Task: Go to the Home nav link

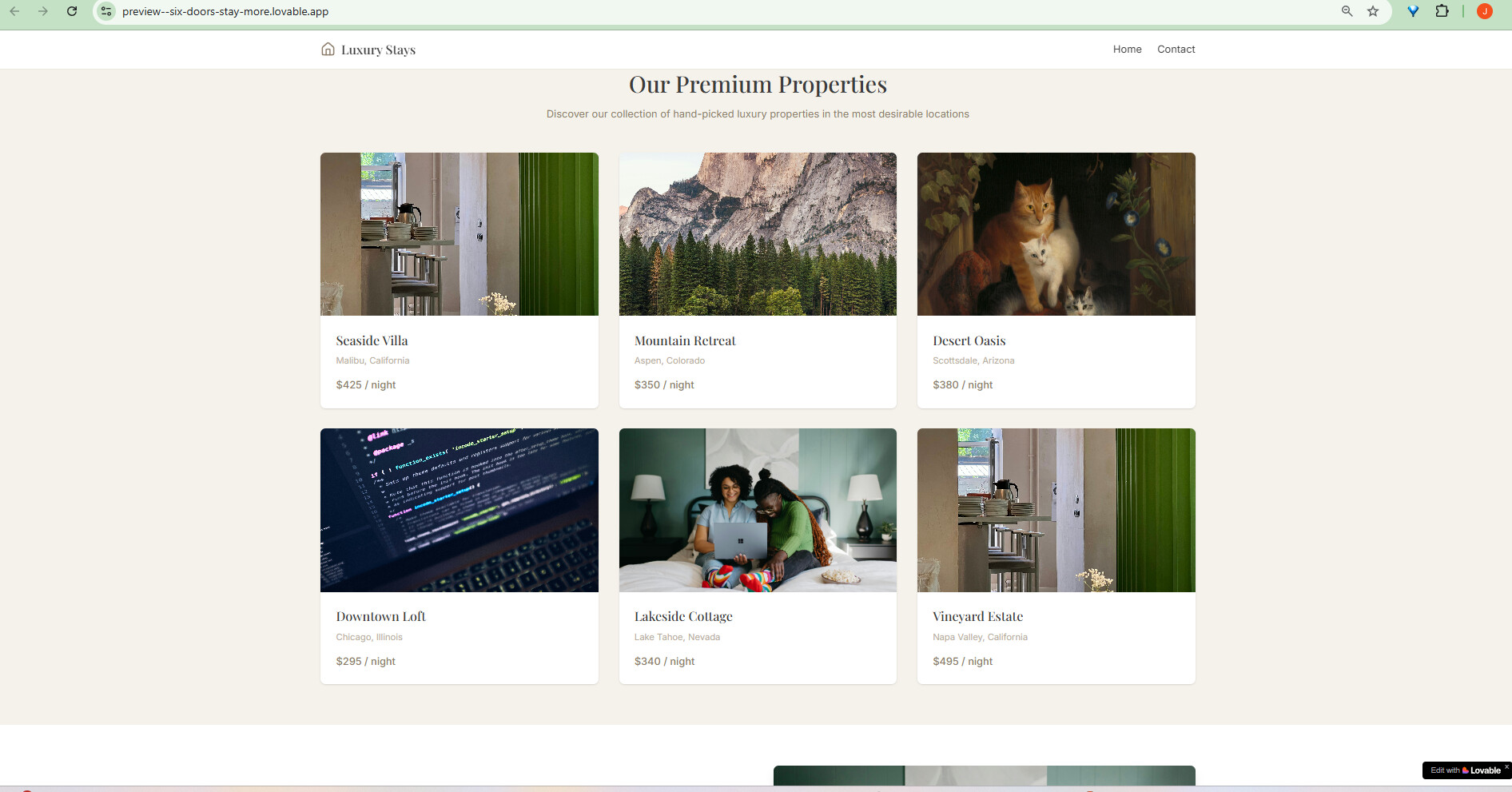Action: pos(1127,50)
